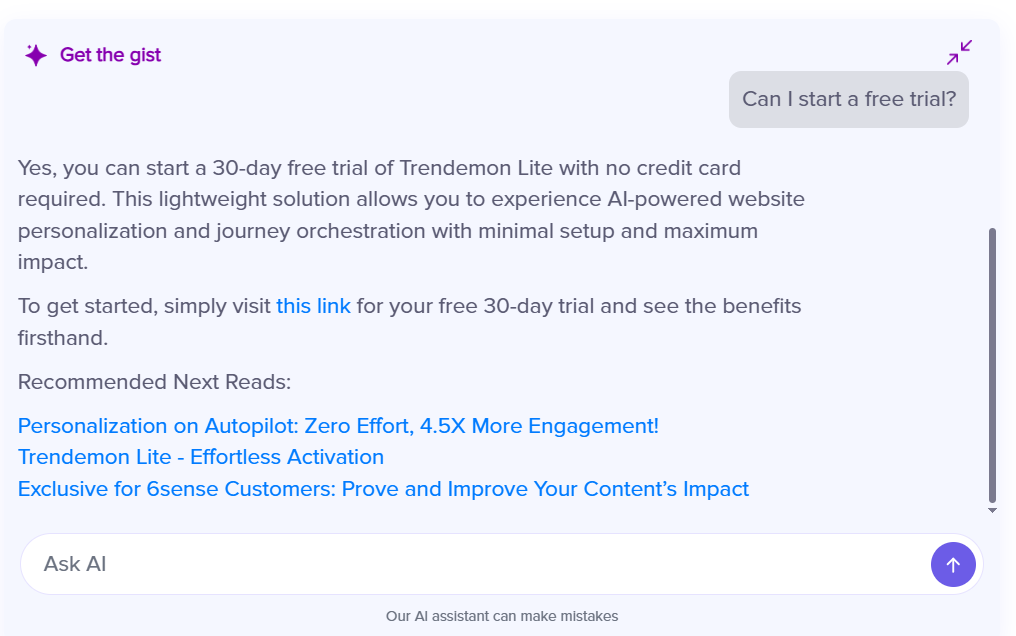The width and height of the screenshot is (1016, 636).
Task: Click "personalization" in the AI response text
Action: point(83,231)
